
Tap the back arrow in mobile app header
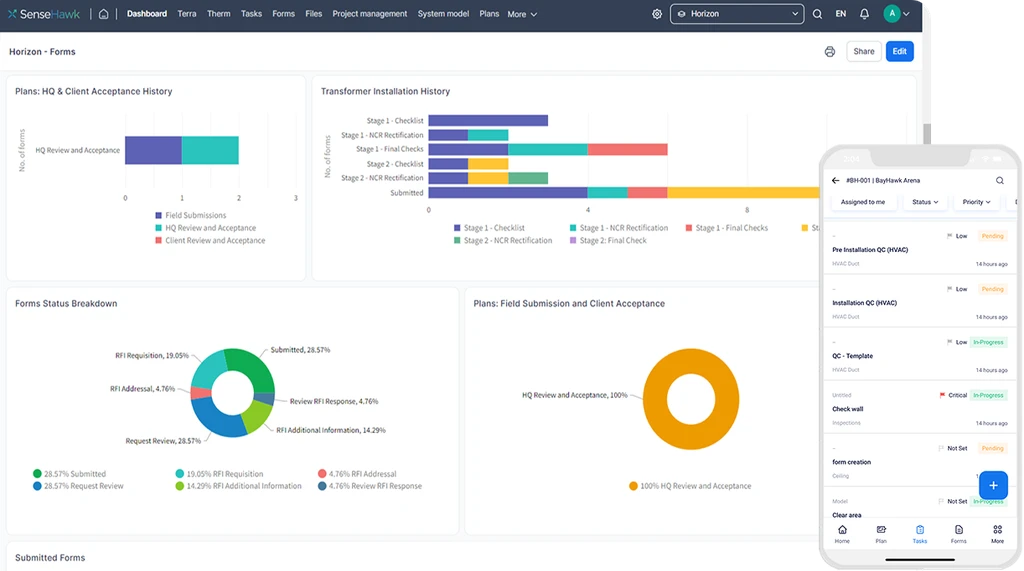click(836, 181)
